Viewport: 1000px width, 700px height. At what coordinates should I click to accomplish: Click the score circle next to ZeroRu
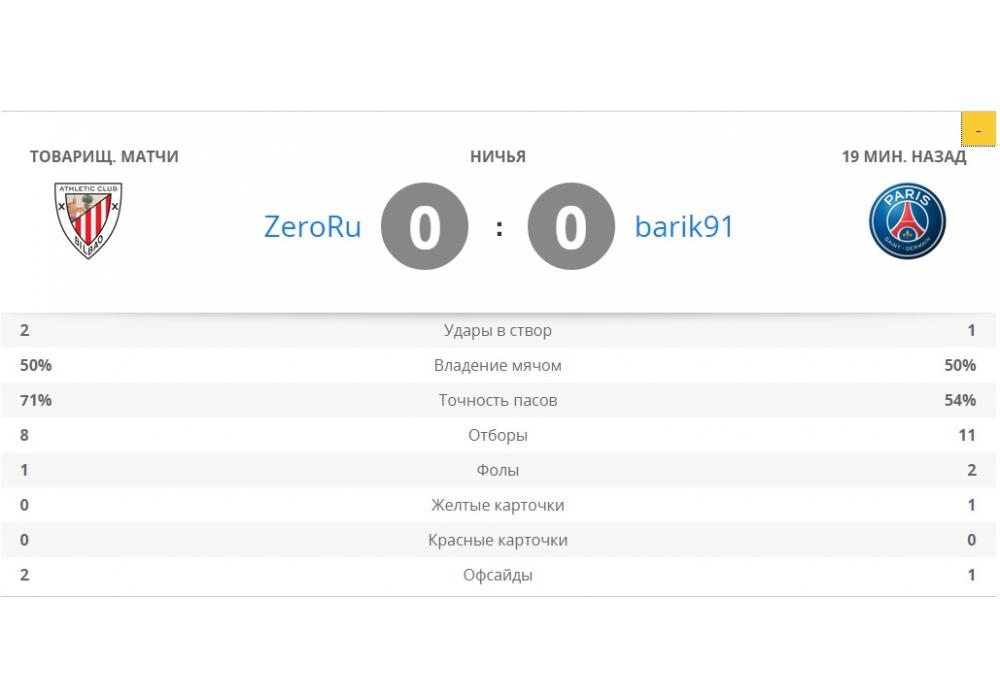[x=425, y=227]
